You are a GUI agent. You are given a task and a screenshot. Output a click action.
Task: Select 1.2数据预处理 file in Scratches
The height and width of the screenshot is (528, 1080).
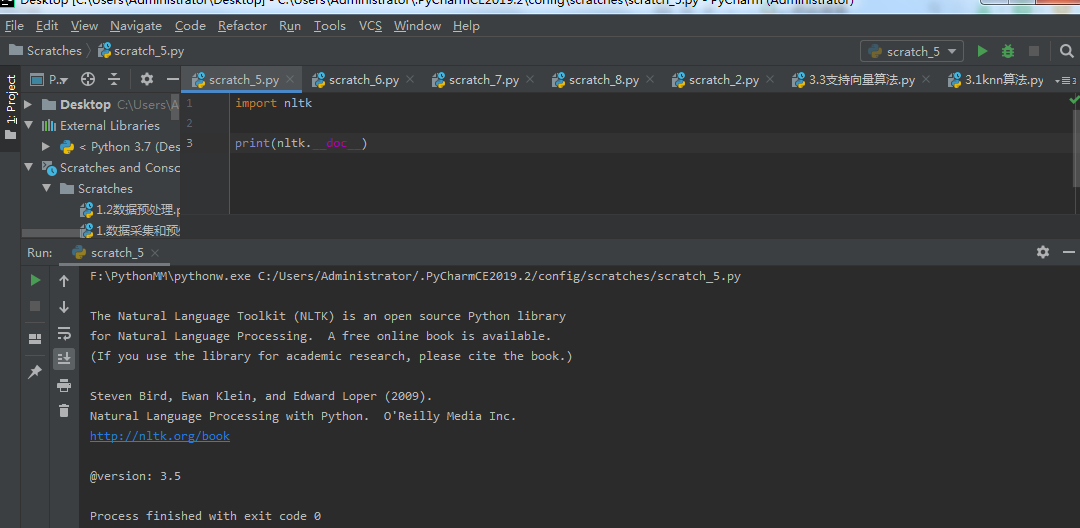point(130,209)
